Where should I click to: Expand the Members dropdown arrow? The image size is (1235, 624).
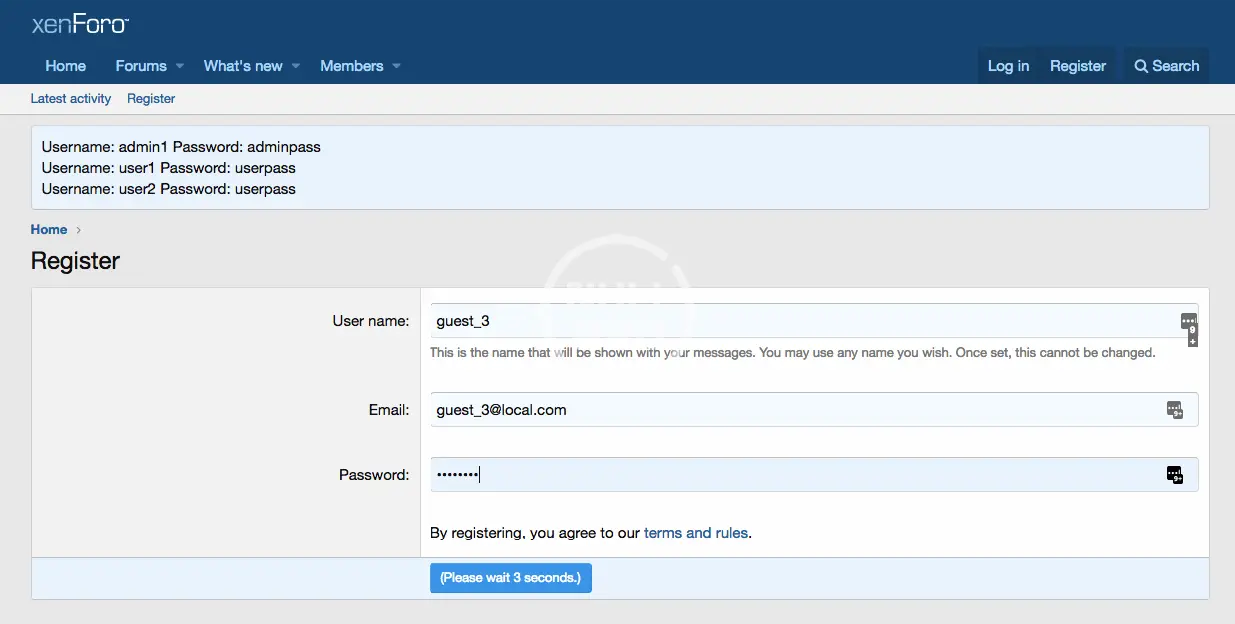coord(396,66)
